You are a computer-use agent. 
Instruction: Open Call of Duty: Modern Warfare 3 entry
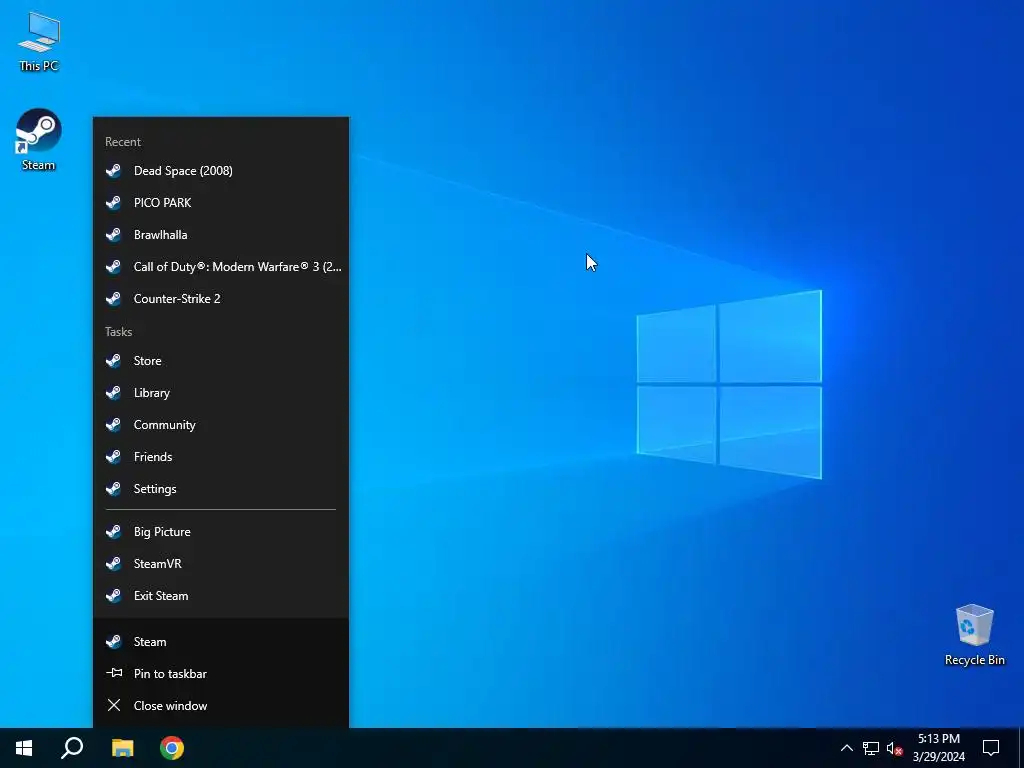(221, 266)
